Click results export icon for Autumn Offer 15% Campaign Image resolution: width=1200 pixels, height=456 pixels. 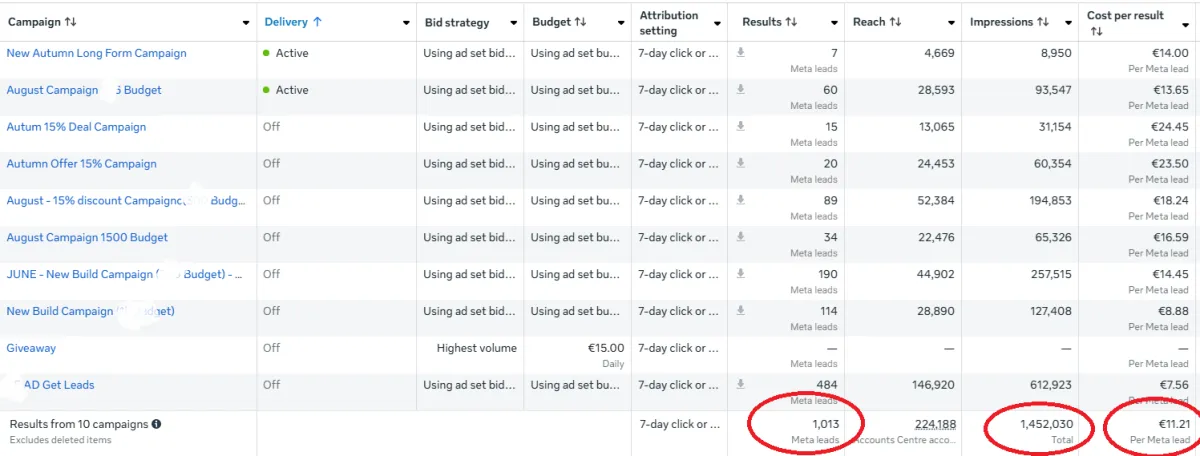pyautogui.click(x=741, y=164)
